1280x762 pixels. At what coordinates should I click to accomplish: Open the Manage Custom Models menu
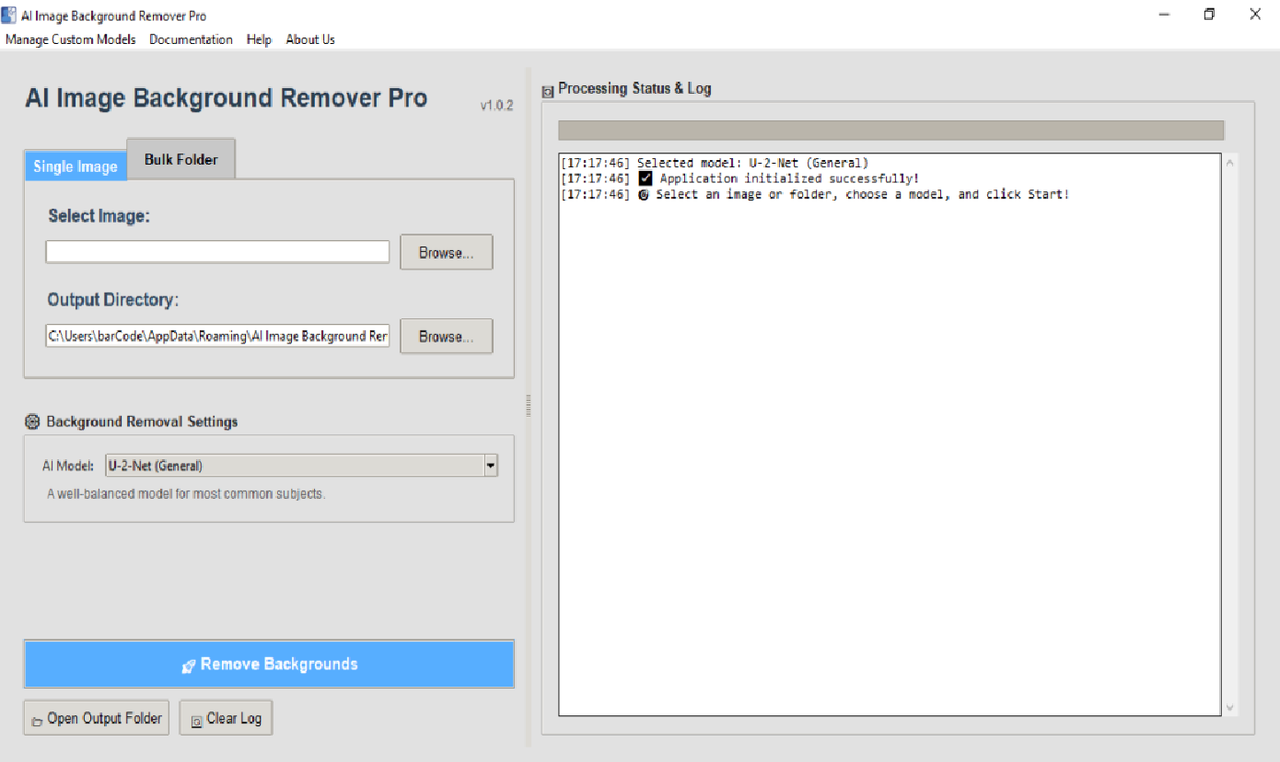[x=70, y=39]
